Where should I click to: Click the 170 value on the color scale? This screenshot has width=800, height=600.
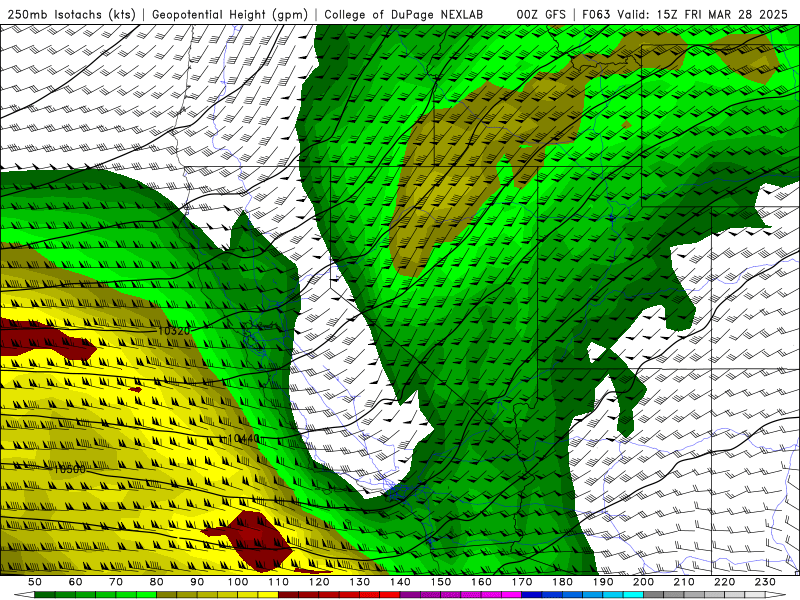522,582
